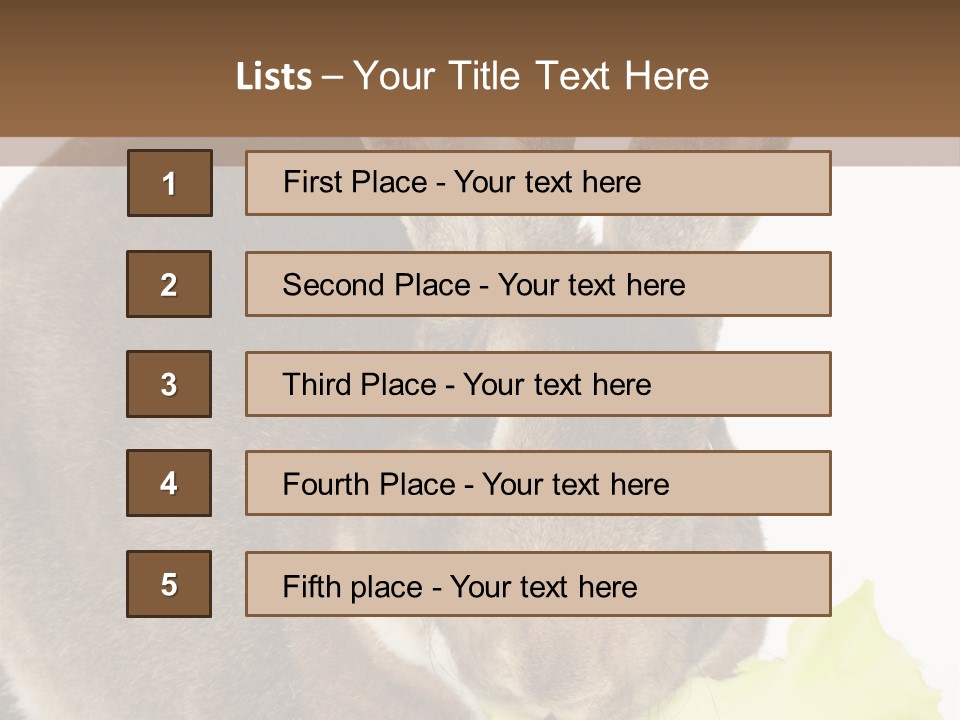Click 'Your Title Text Here' in header
The image size is (960, 720).
531,76
